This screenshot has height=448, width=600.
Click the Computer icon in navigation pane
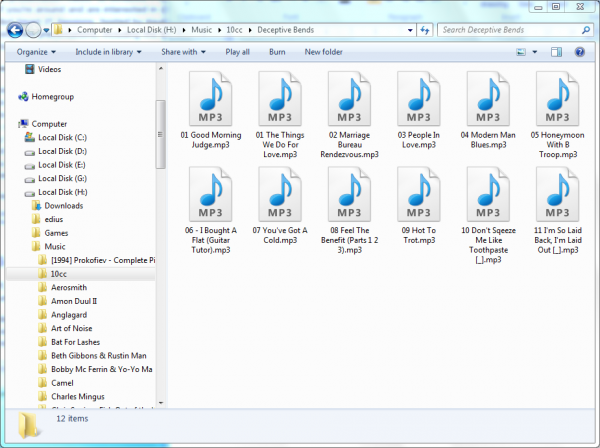click(x=23, y=124)
